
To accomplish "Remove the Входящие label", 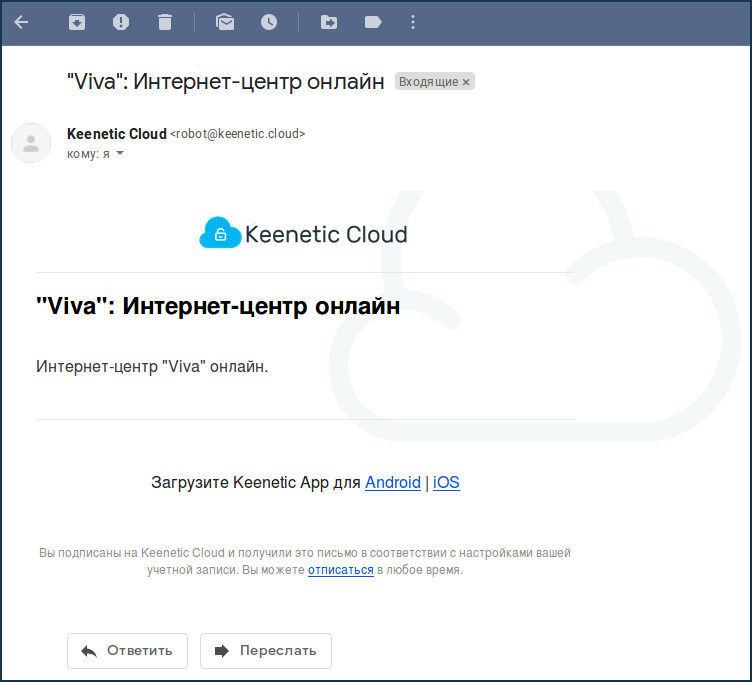I will click(466, 82).
